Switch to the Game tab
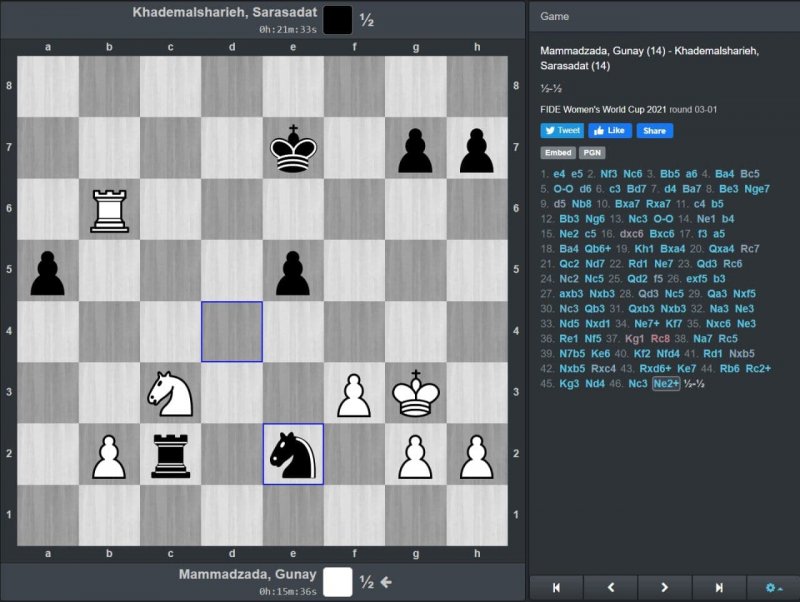800x602 pixels. [554, 17]
